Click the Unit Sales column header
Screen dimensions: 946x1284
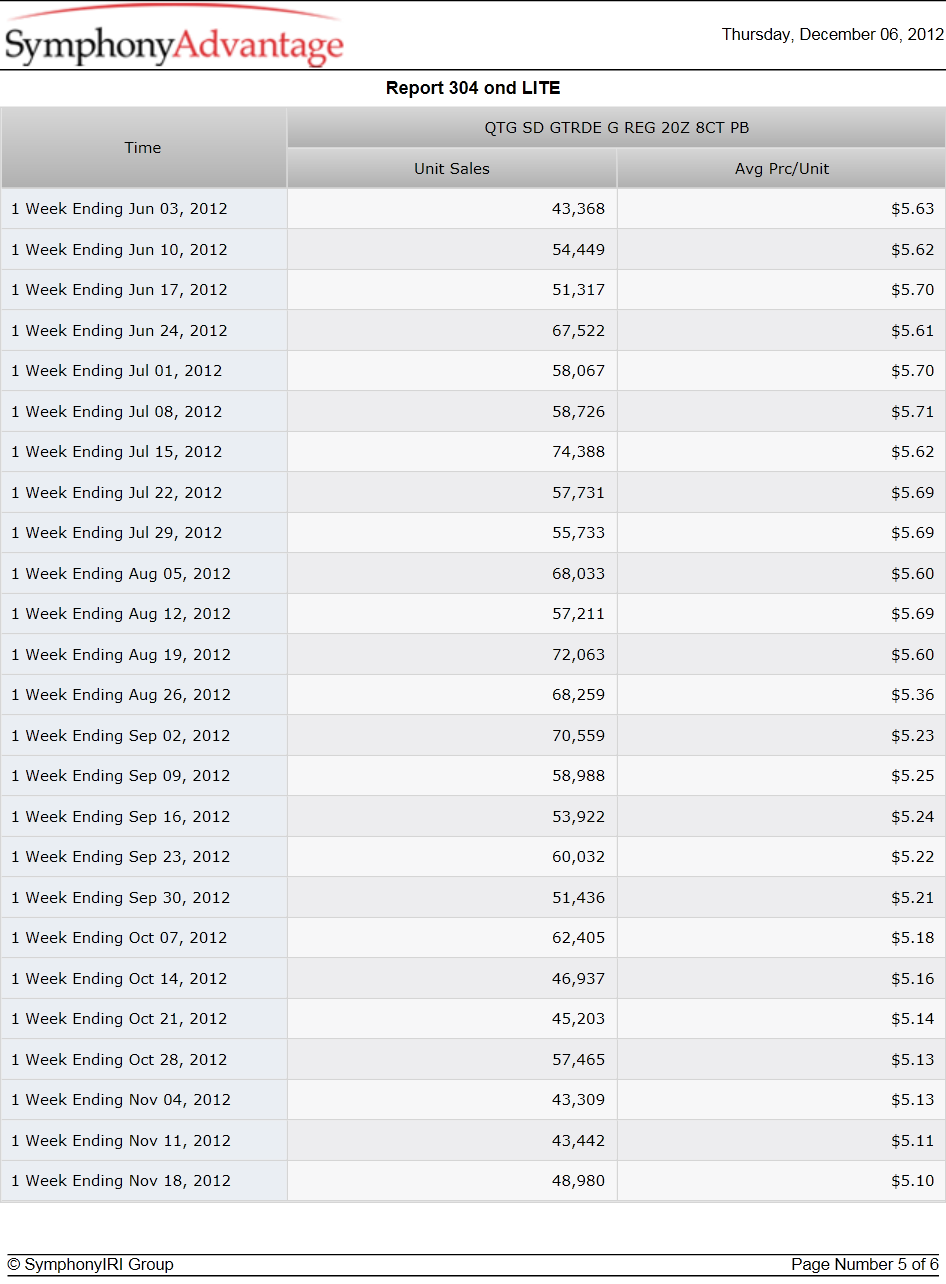pos(452,169)
